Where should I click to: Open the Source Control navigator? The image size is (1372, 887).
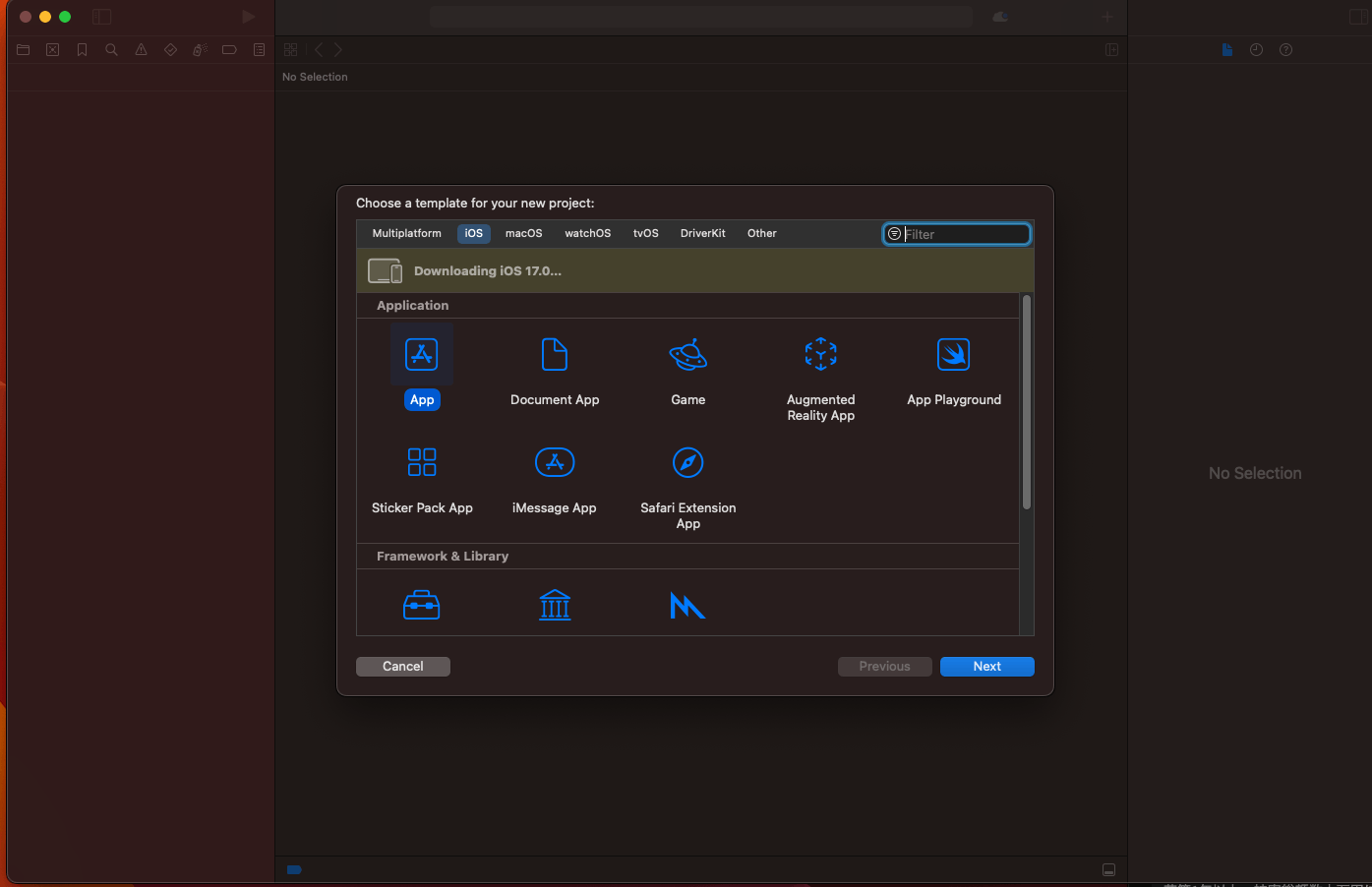coord(53,50)
